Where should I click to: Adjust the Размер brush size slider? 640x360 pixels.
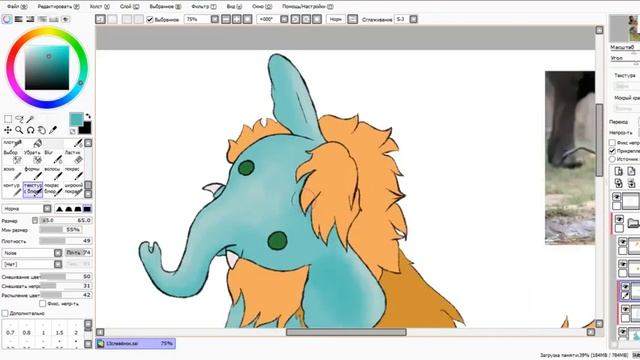pyautogui.click(x=66, y=220)
